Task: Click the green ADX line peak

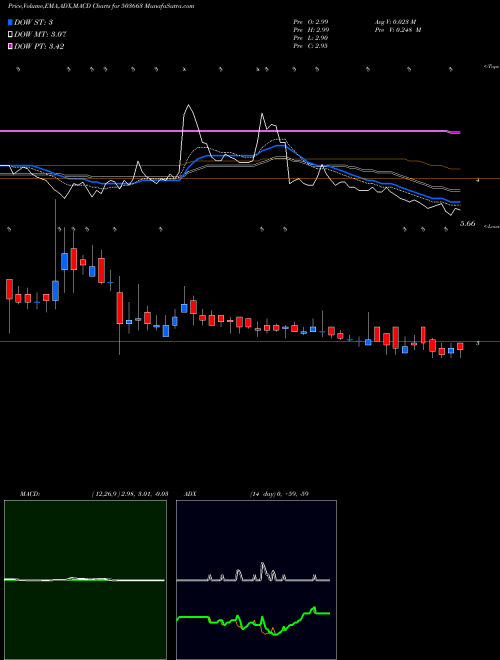Action: point(314,608)
